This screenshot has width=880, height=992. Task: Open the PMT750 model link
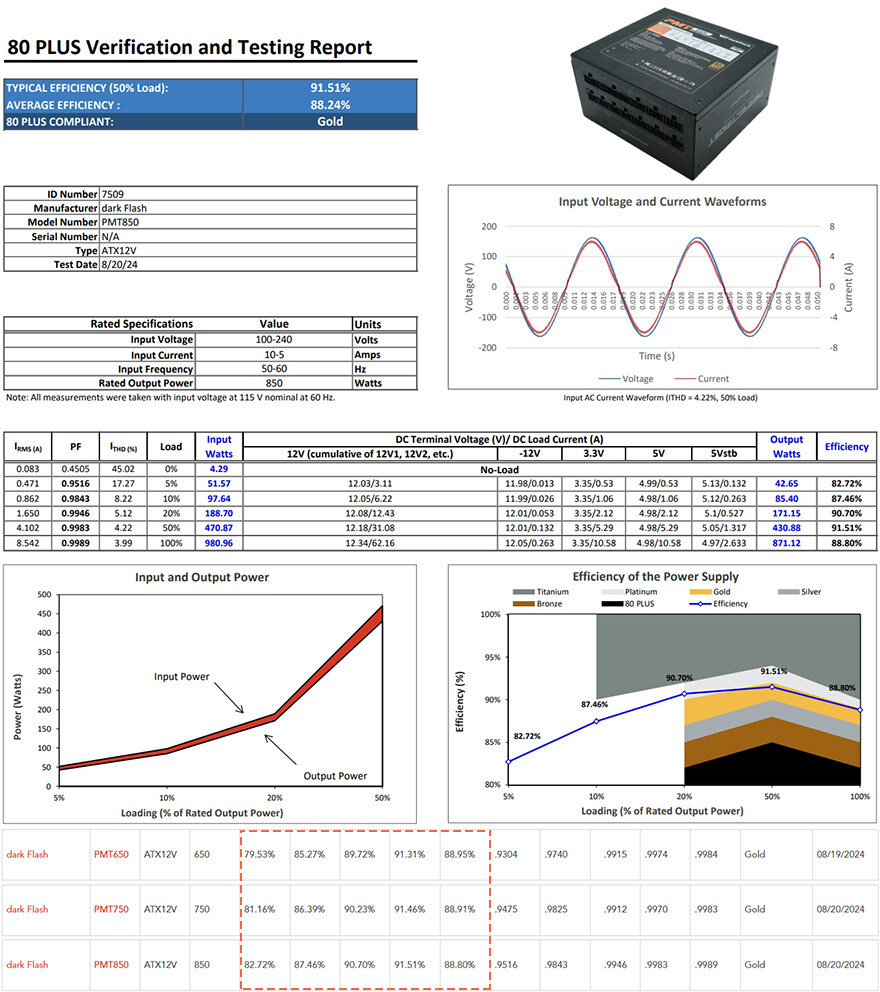click(x=111, y=909)
